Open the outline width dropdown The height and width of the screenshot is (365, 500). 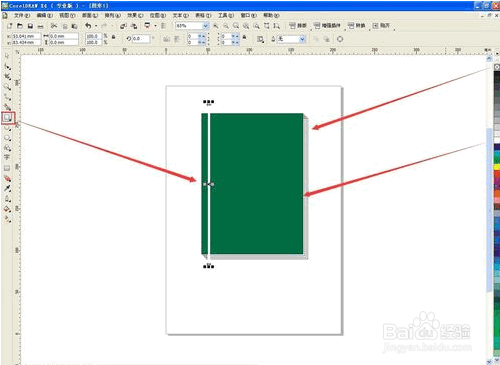click(x=302, y=39)
